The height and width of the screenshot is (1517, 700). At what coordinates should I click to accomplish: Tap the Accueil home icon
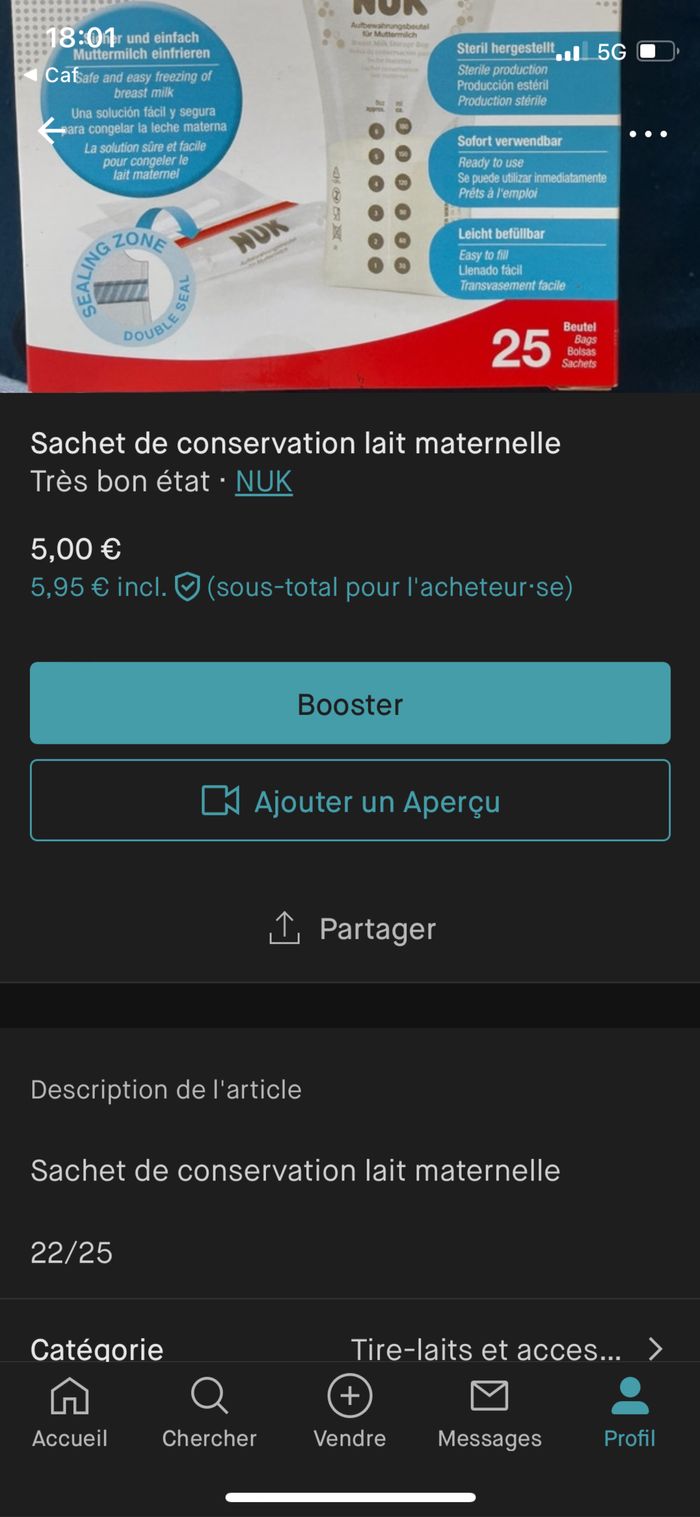[x=69, y=1394]
